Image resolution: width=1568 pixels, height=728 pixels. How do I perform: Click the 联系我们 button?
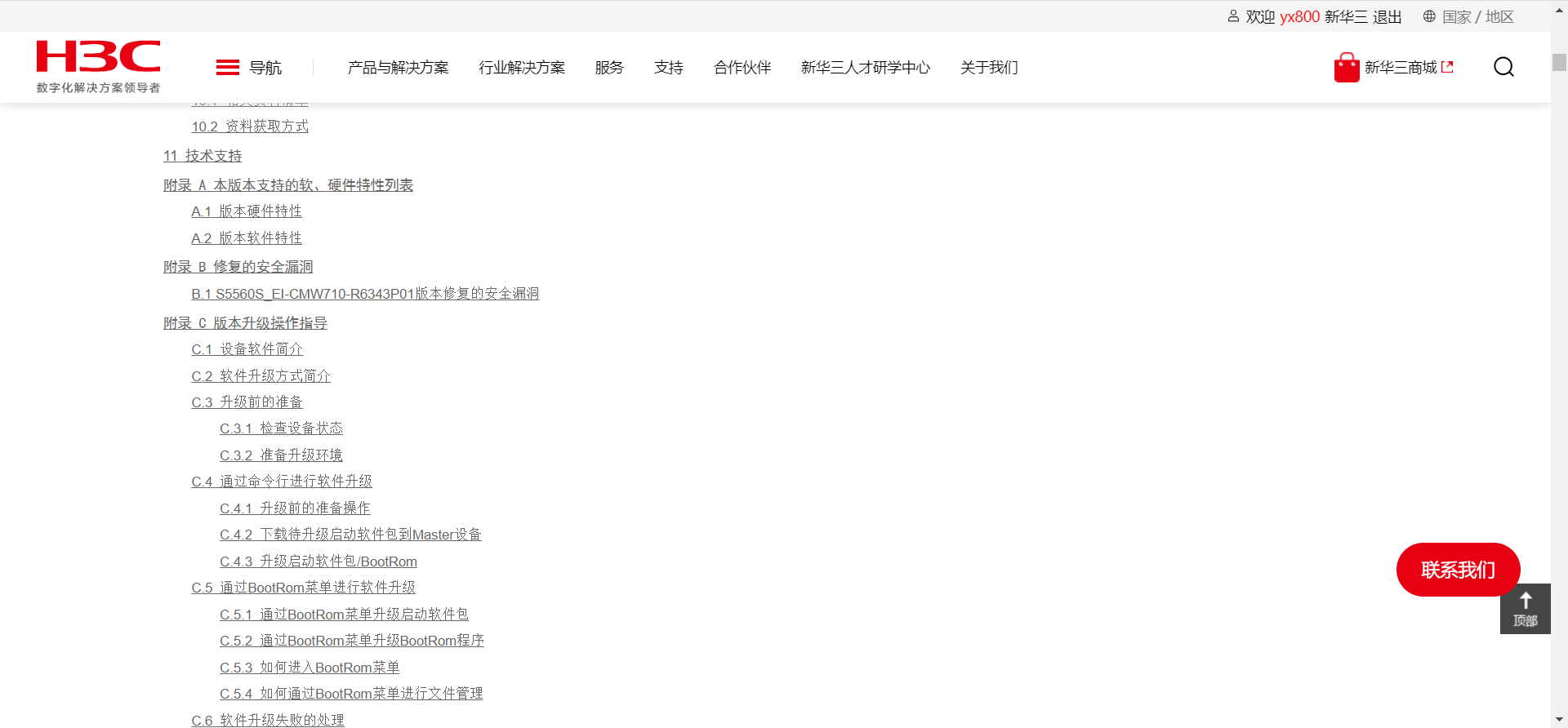[1458, 570]
